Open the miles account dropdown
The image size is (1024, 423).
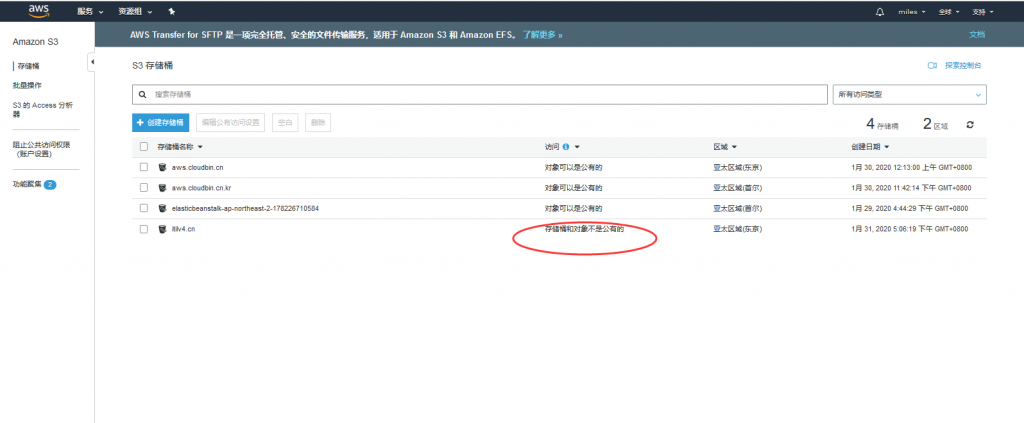(x=912, y=12)
